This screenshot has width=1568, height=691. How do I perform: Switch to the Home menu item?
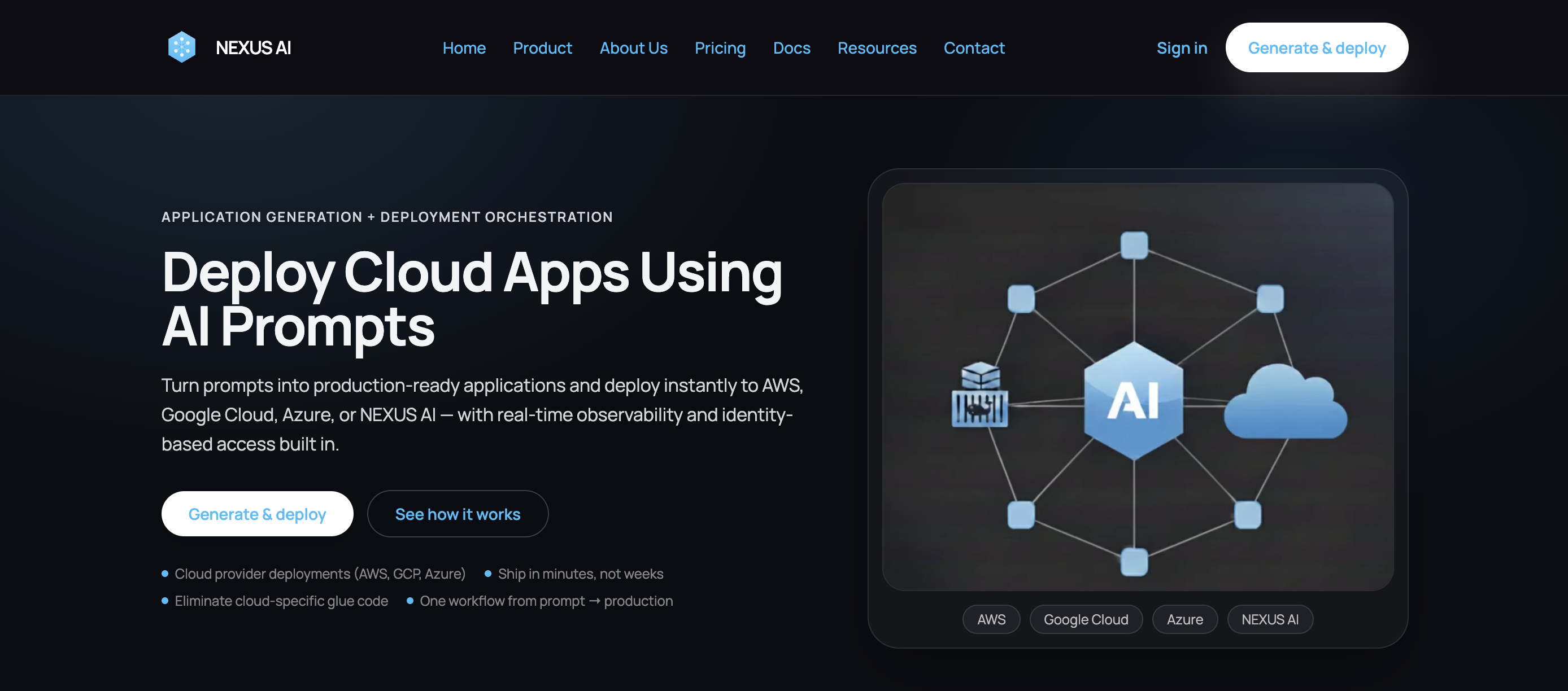464,48
